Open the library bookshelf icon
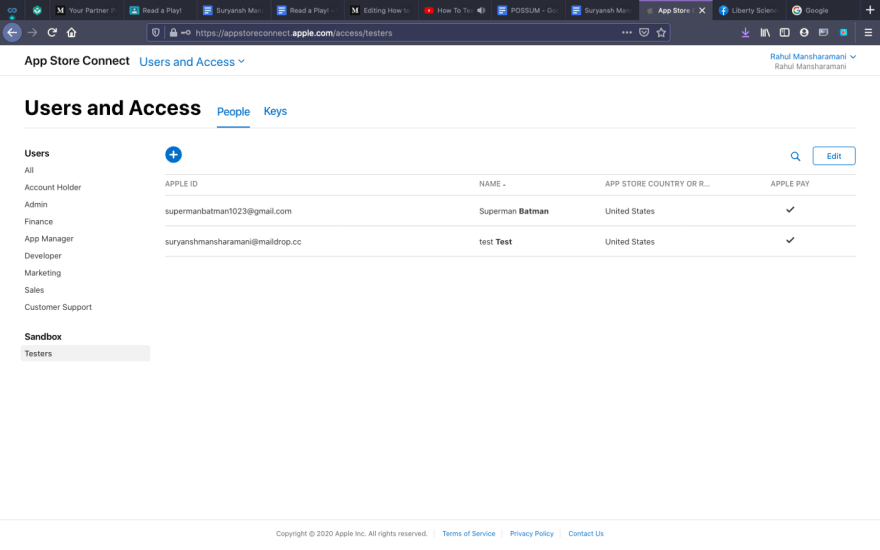 765,33
